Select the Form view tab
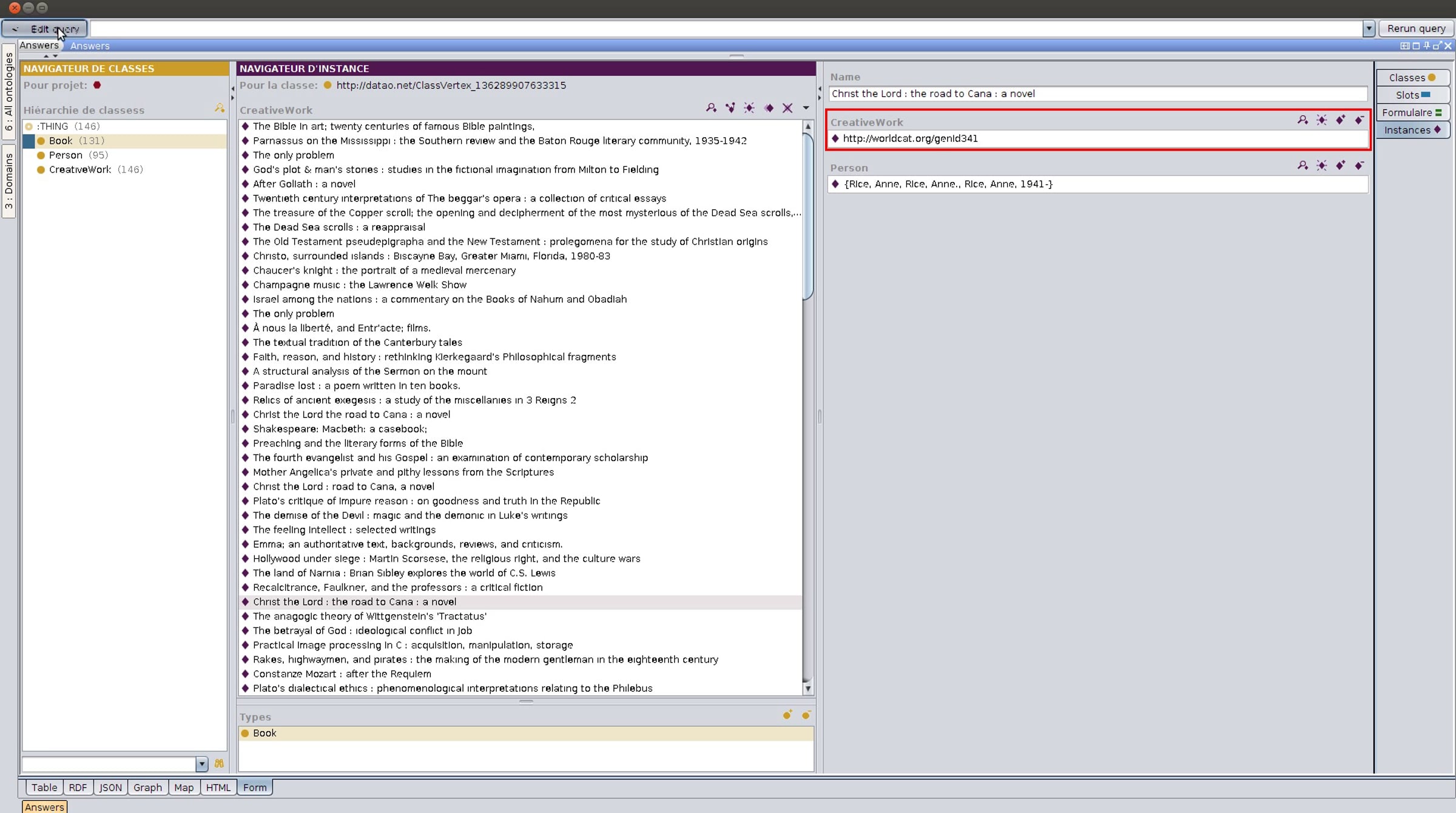The width and height of the screenshot is (1456, 813). point(255,788)
